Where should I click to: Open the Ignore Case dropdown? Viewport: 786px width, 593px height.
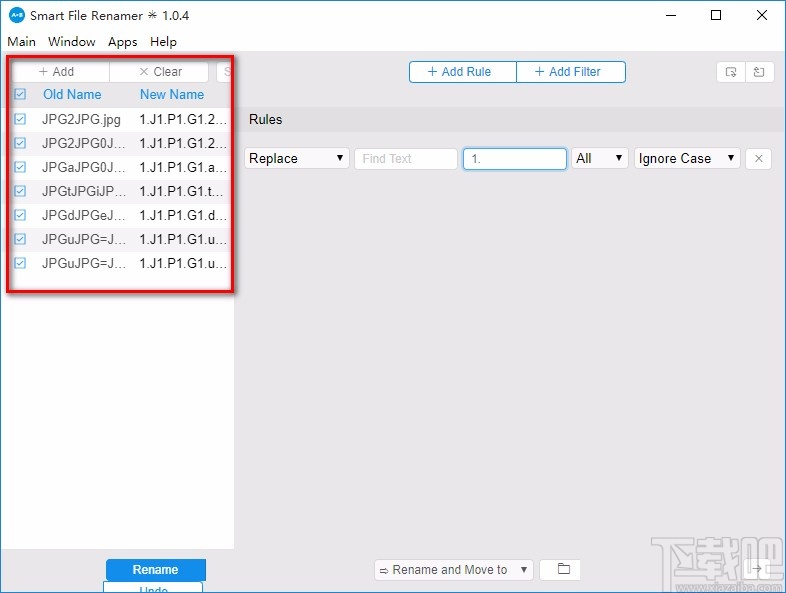pos(687,158)
